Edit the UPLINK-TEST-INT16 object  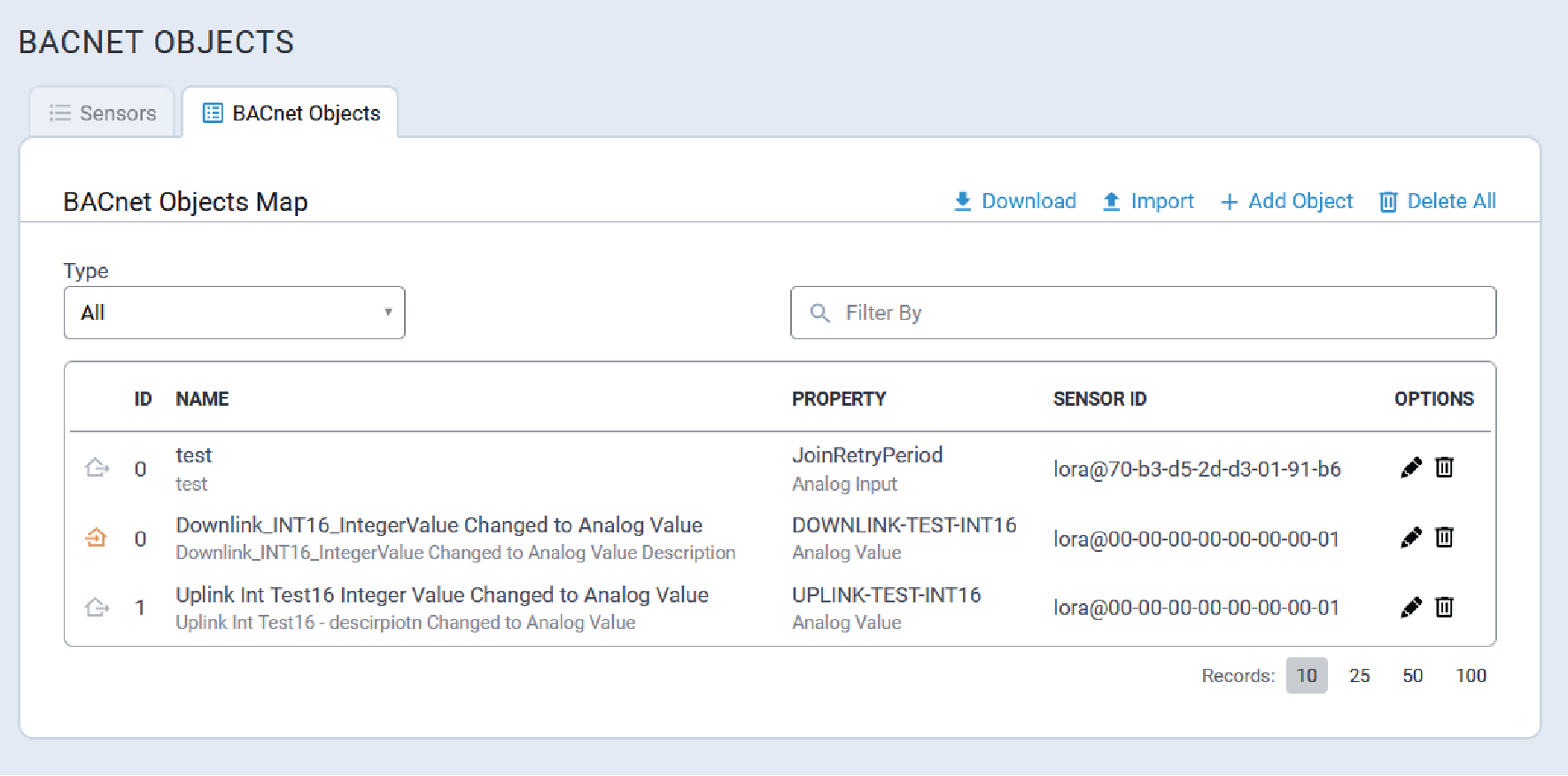click(1410, 608)
